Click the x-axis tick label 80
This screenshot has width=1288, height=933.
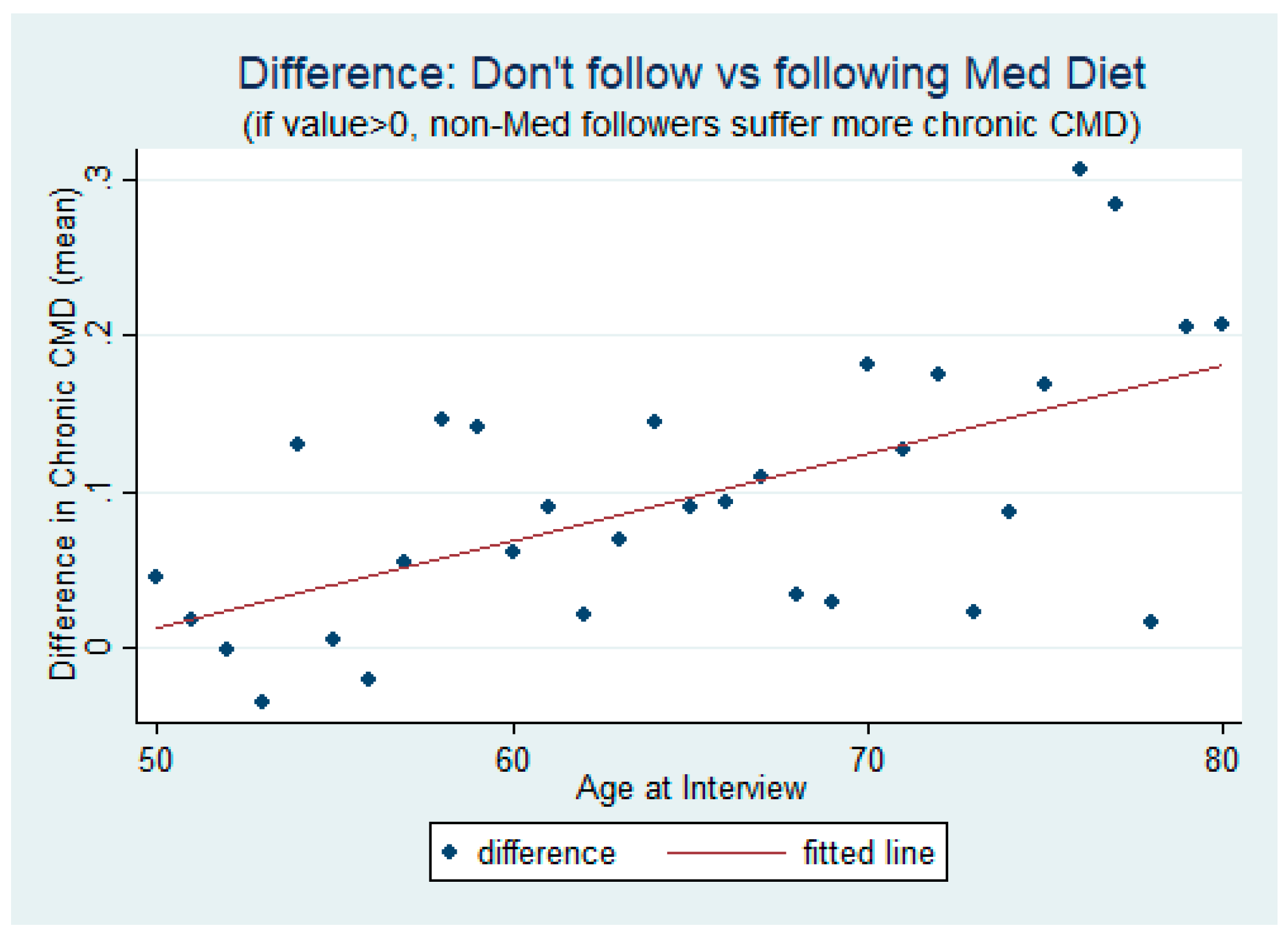pos(1222,760)
